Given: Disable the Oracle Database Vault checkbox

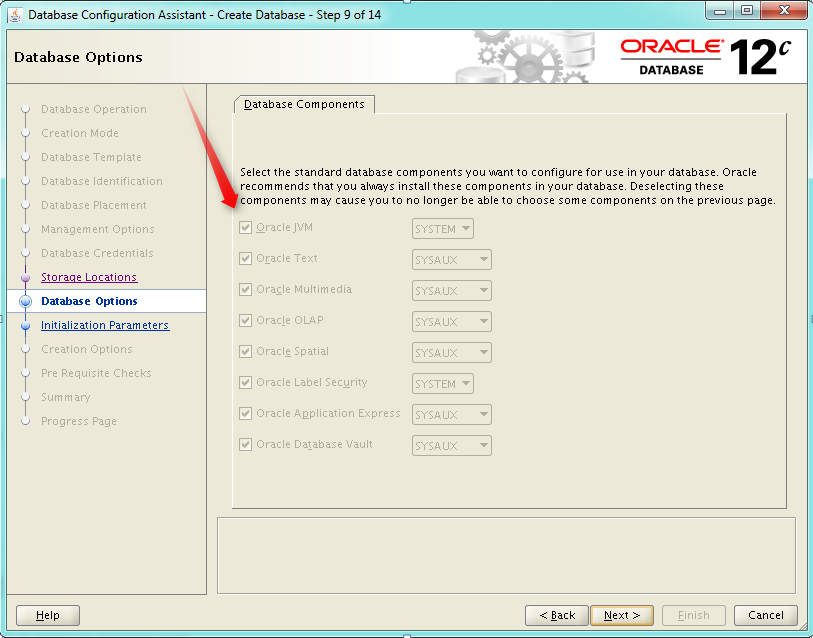Looking at the screenshot, I should [x=246, y=445].
